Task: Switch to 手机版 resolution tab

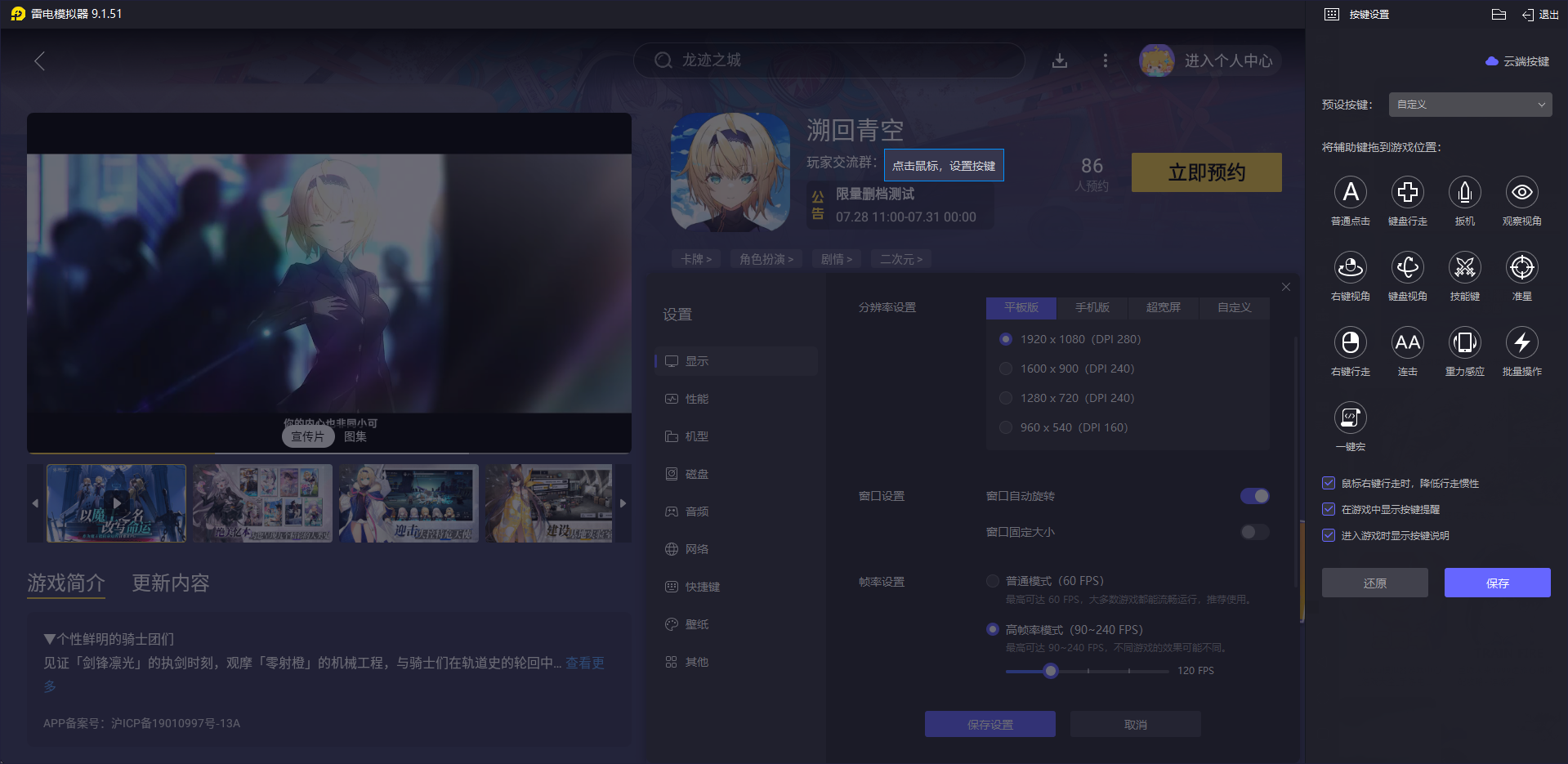Action: coord(1092,307)
